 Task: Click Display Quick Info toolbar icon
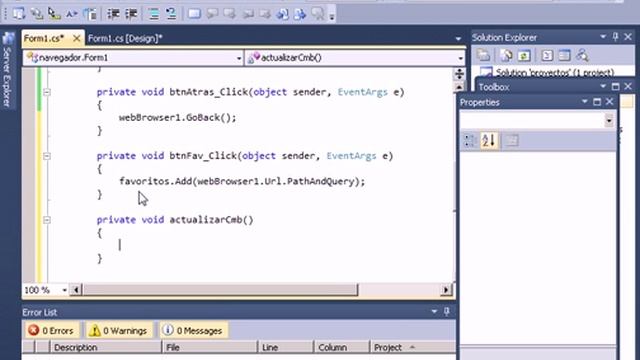pos(54,14)
